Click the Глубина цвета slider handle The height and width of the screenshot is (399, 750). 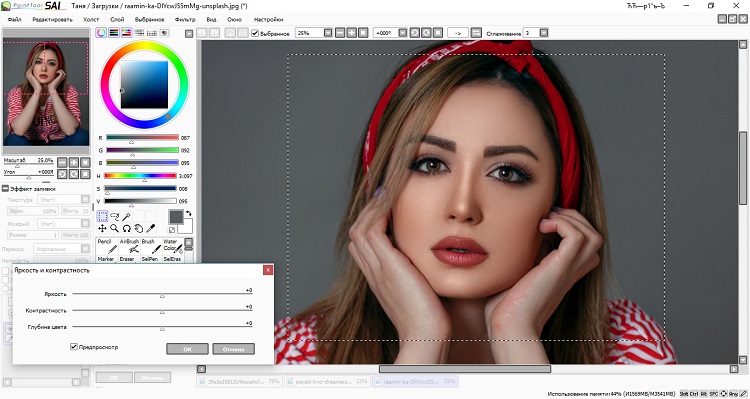(x=162, y=329)
